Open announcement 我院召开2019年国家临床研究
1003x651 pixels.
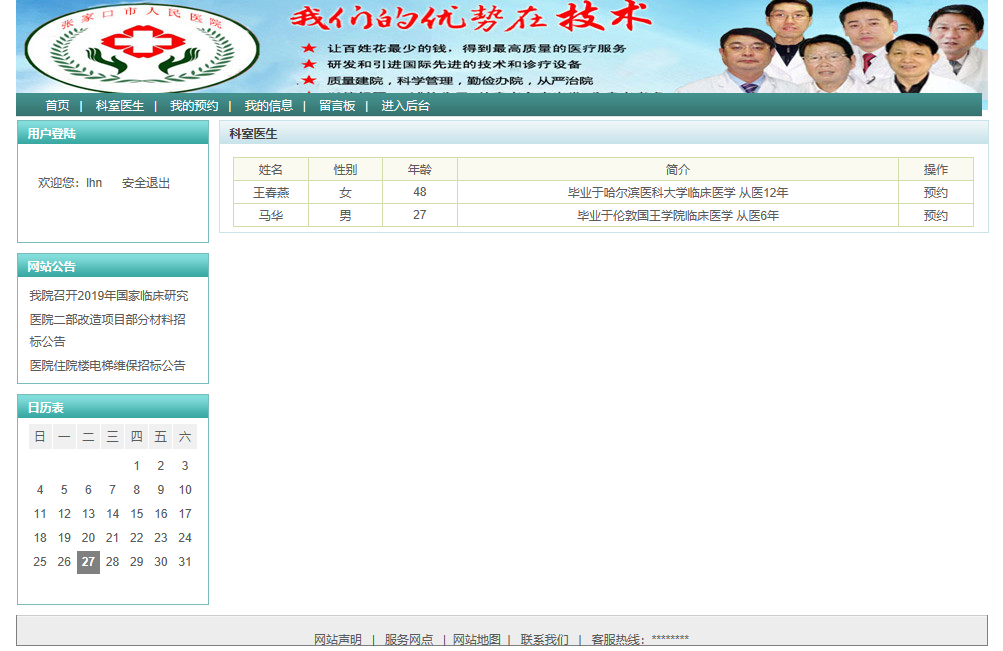(x=109, y=295)
